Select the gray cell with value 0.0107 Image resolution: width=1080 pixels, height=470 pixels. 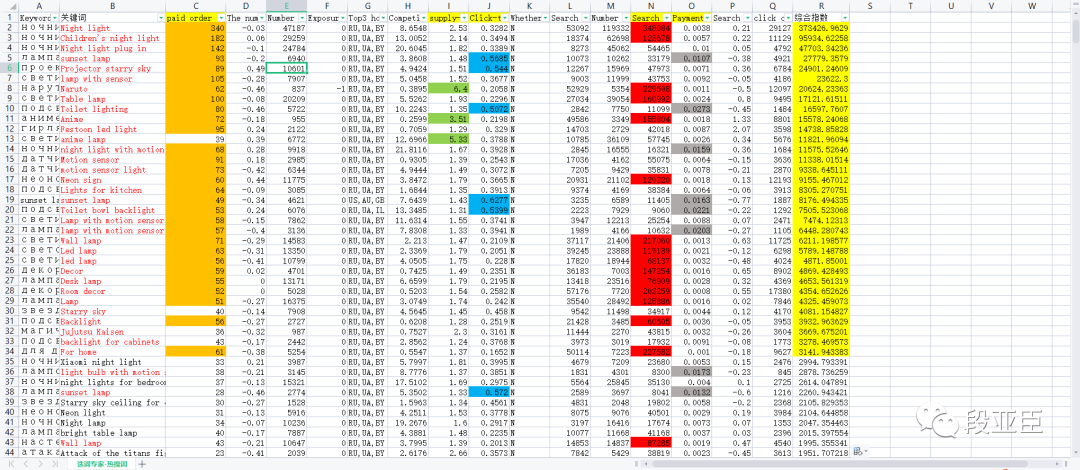pyautogui.click(x=692, y=59)
